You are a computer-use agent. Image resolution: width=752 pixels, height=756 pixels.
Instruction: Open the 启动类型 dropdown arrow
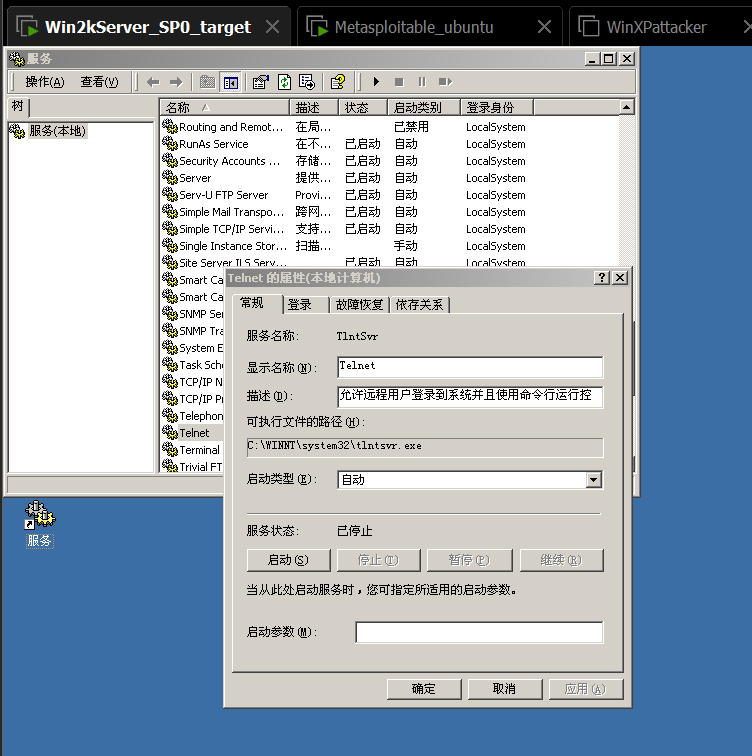[593, 480]
